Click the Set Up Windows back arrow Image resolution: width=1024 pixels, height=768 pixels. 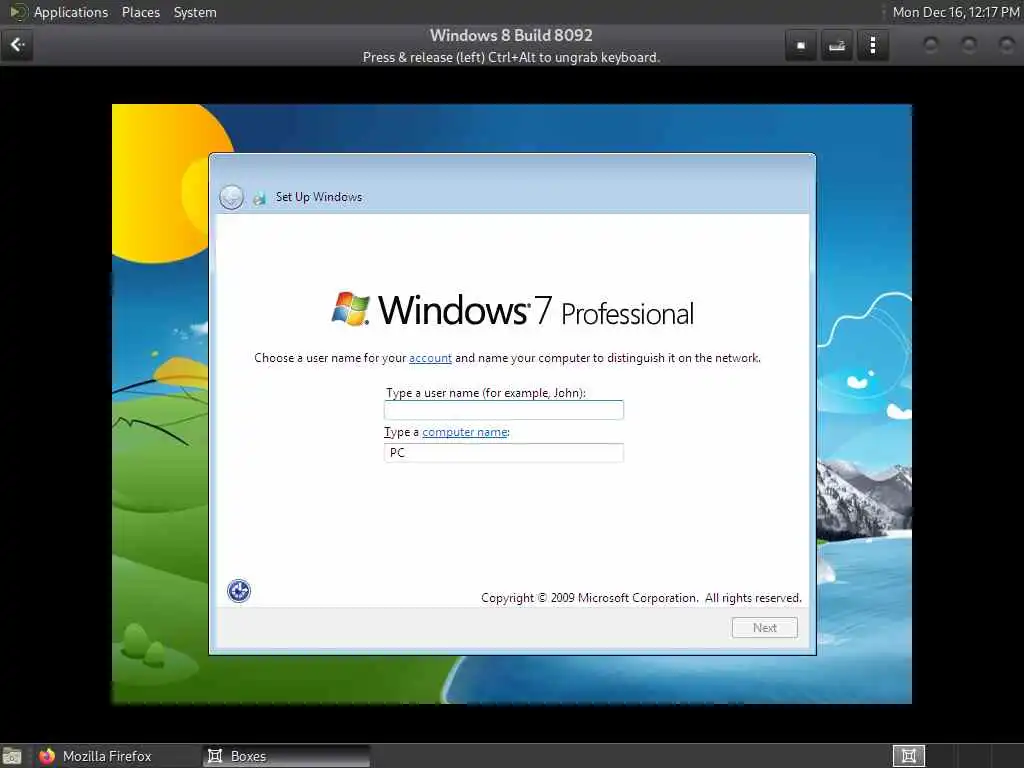coord(231,197)
